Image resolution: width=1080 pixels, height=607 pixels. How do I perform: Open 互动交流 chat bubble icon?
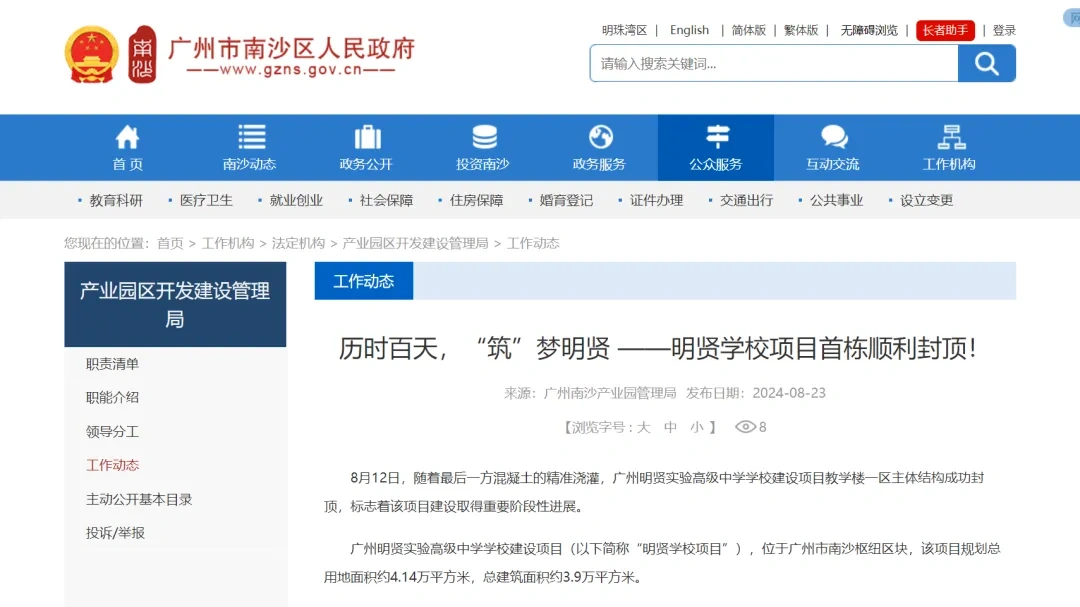tap(833, 138)
